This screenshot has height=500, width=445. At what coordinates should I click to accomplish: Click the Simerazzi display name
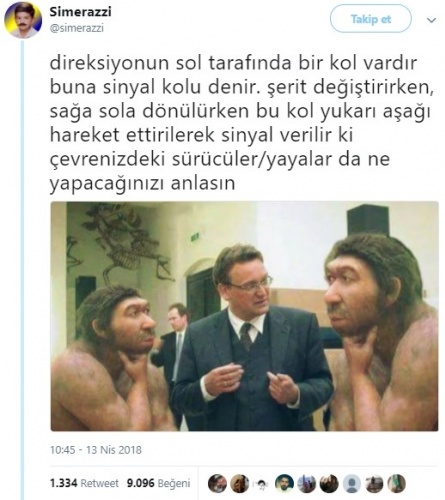(80, 12)
